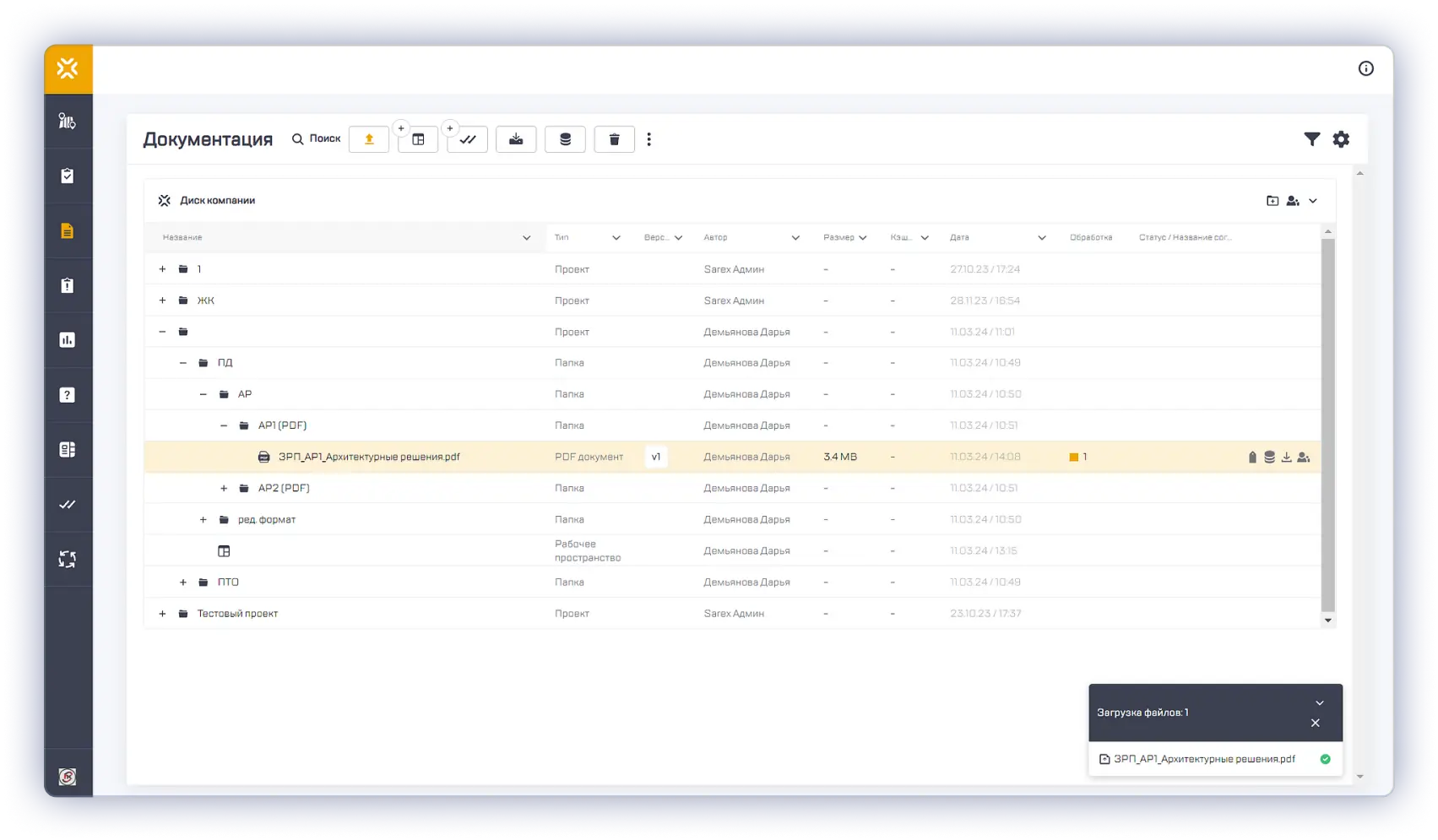This screenshot has width=1438, height=840.
Task: Click the orange upload file toolbar button
Action: click(x=369, y=139)
